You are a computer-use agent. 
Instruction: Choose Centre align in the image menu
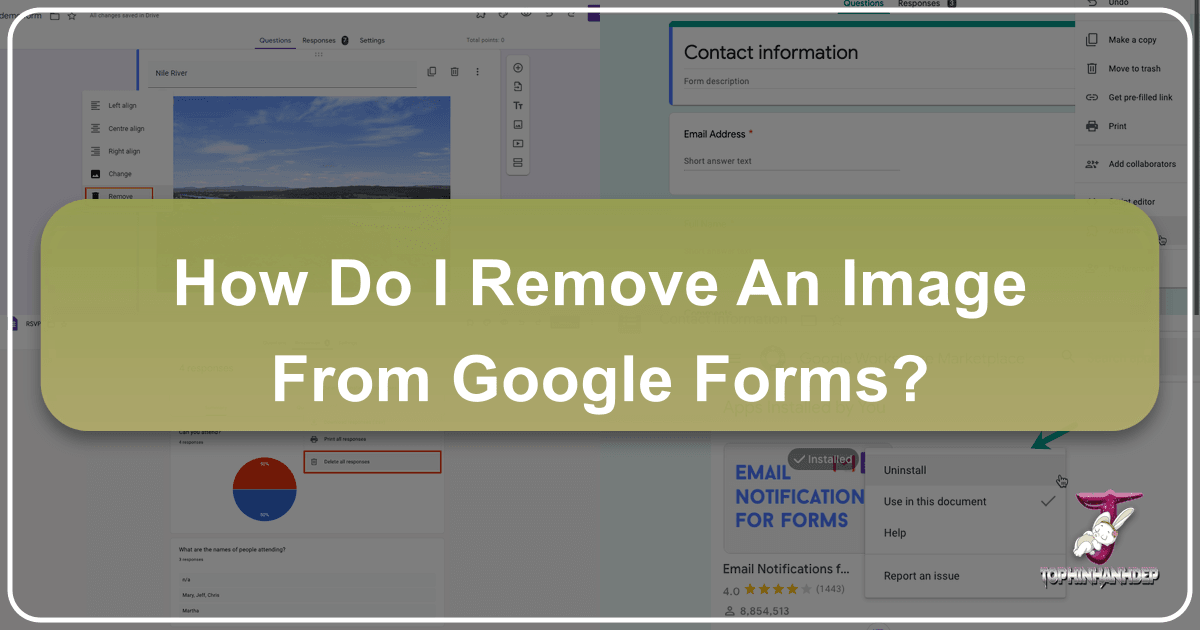[x=125, y=128]
